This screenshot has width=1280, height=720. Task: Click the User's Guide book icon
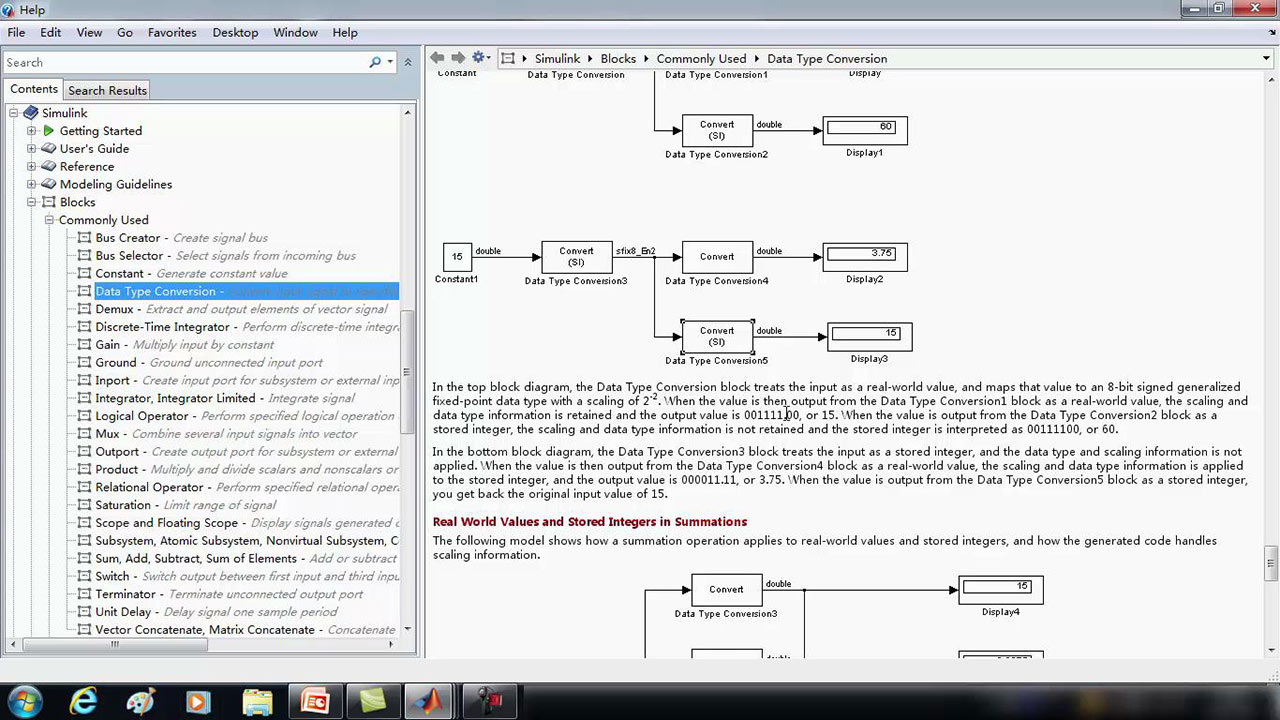[48, 149]
